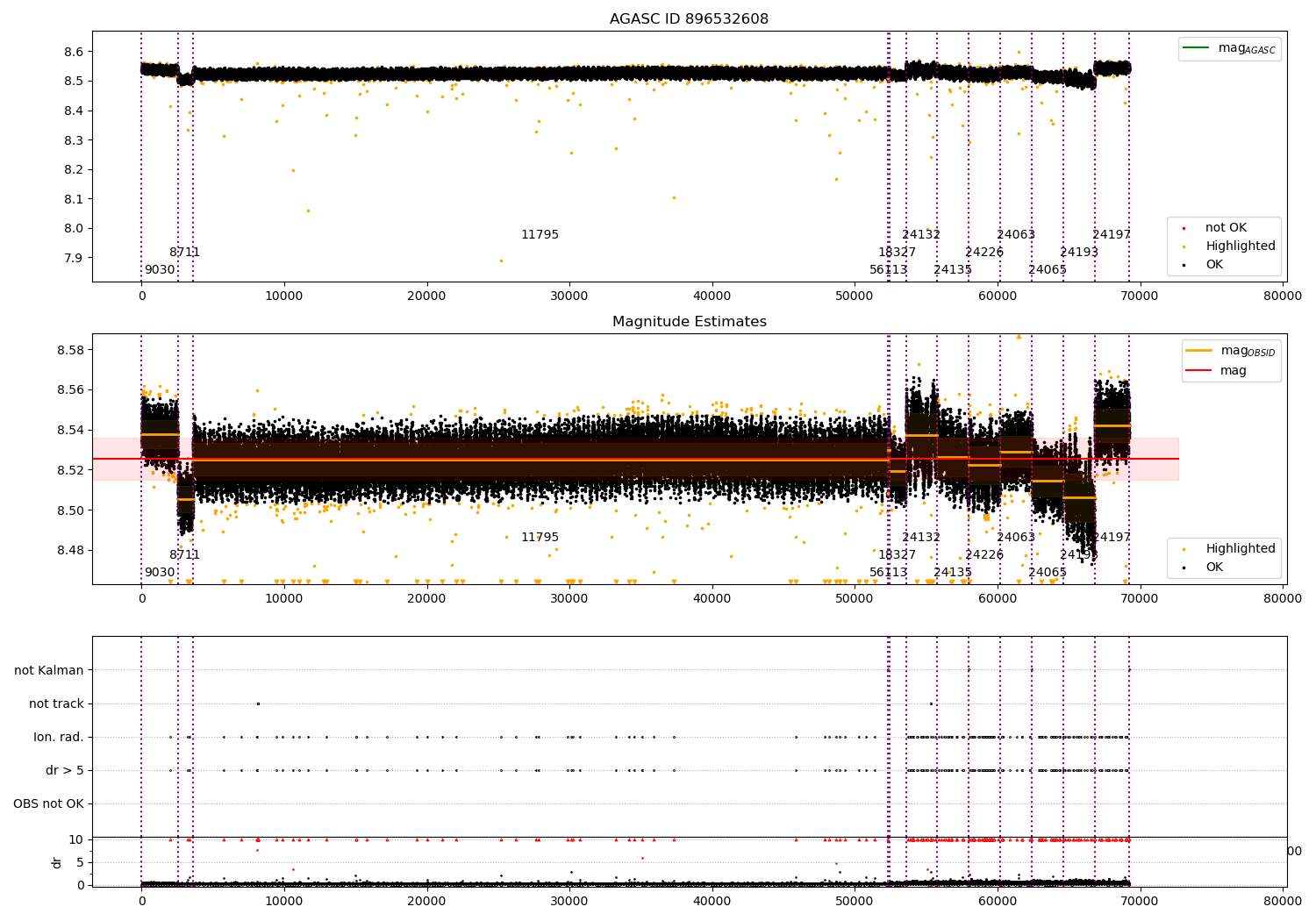Click obsid label '8711' in Magnitude Estimates plot

185,555
